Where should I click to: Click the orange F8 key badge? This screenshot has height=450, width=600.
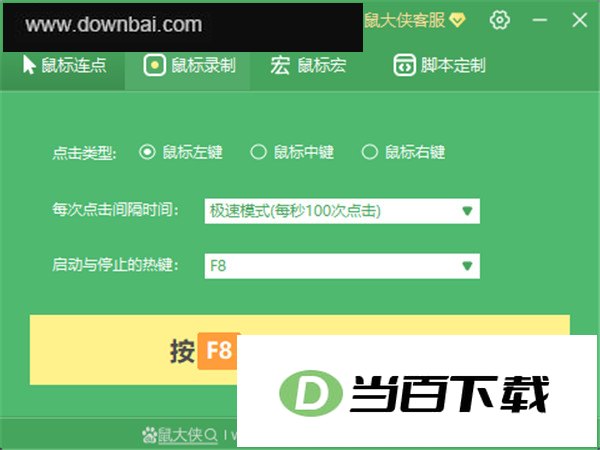[218, 351]
